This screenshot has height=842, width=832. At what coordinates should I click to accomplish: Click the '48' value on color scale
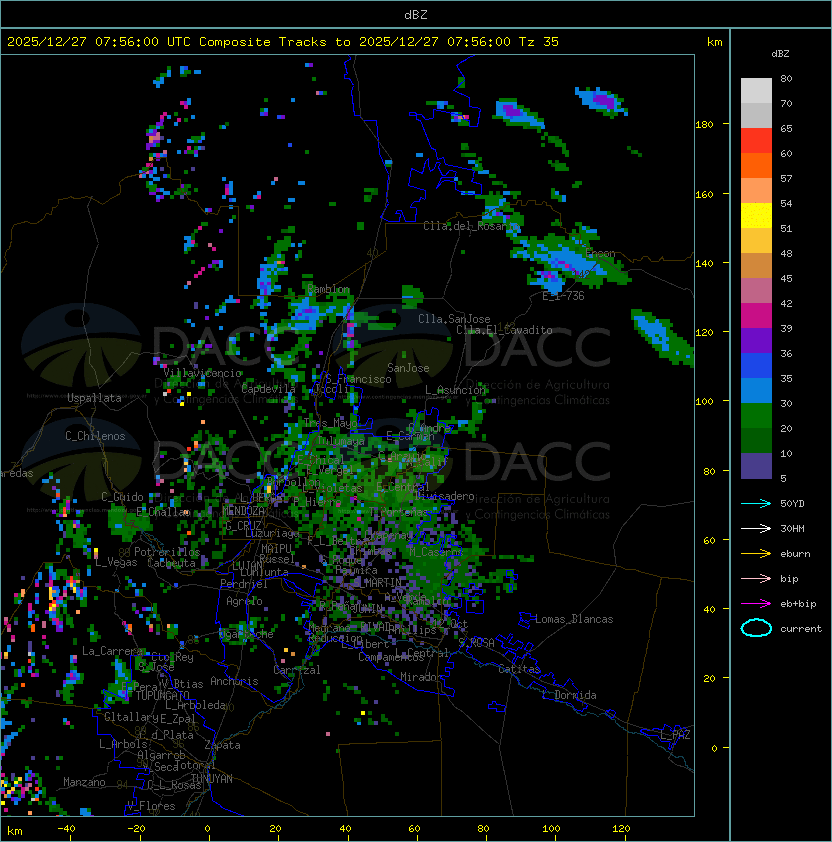tap(786, 253)
